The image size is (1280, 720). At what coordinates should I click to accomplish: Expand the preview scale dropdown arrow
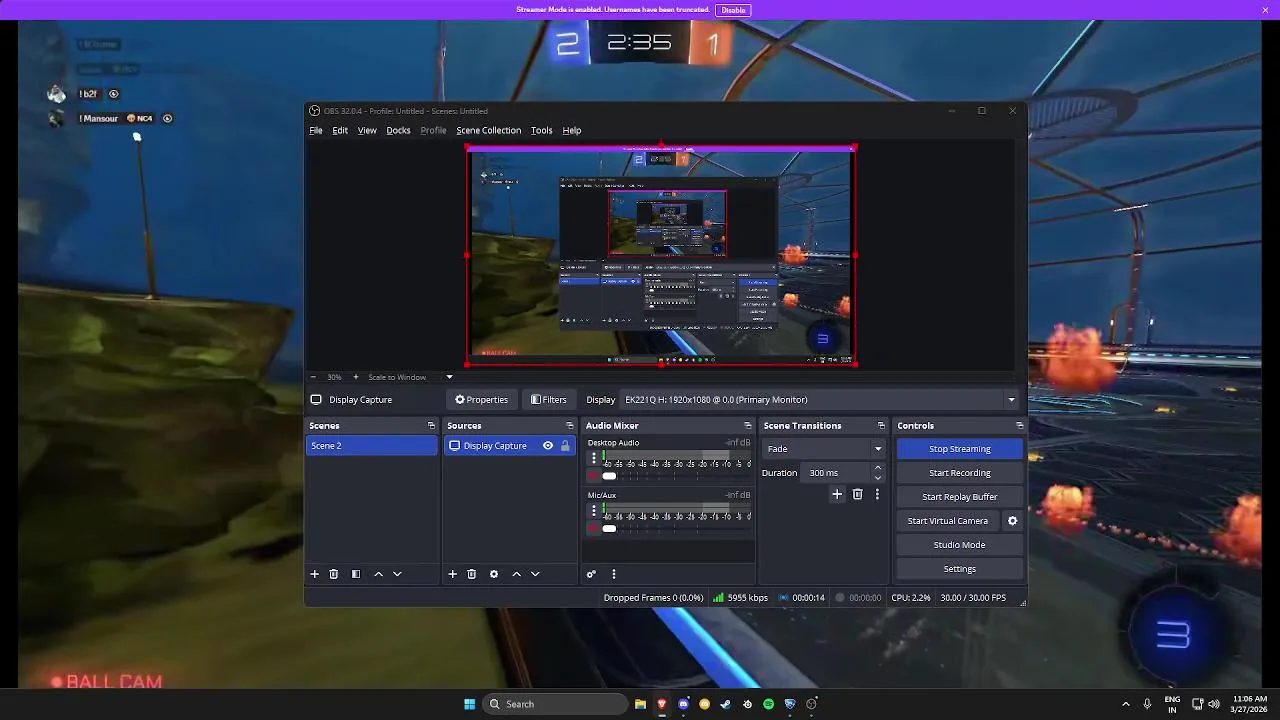(449, 377)
